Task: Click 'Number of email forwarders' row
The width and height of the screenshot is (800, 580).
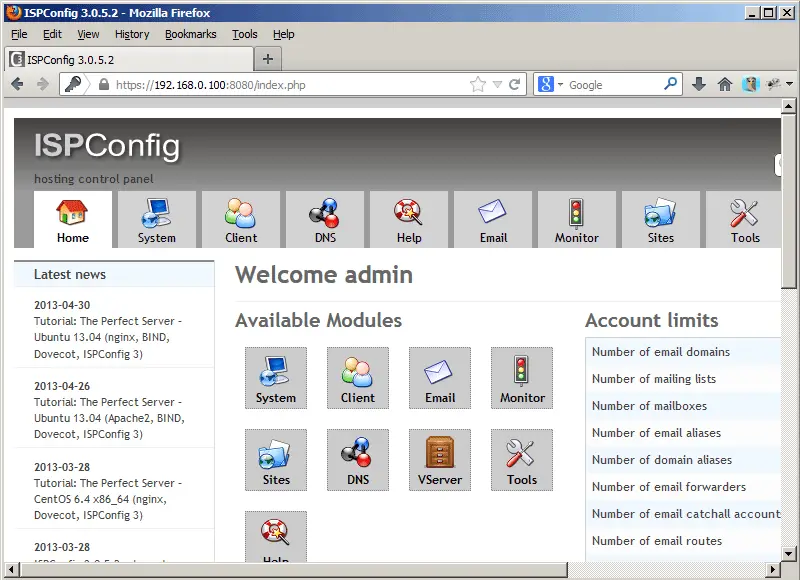Action: point(683,487)
